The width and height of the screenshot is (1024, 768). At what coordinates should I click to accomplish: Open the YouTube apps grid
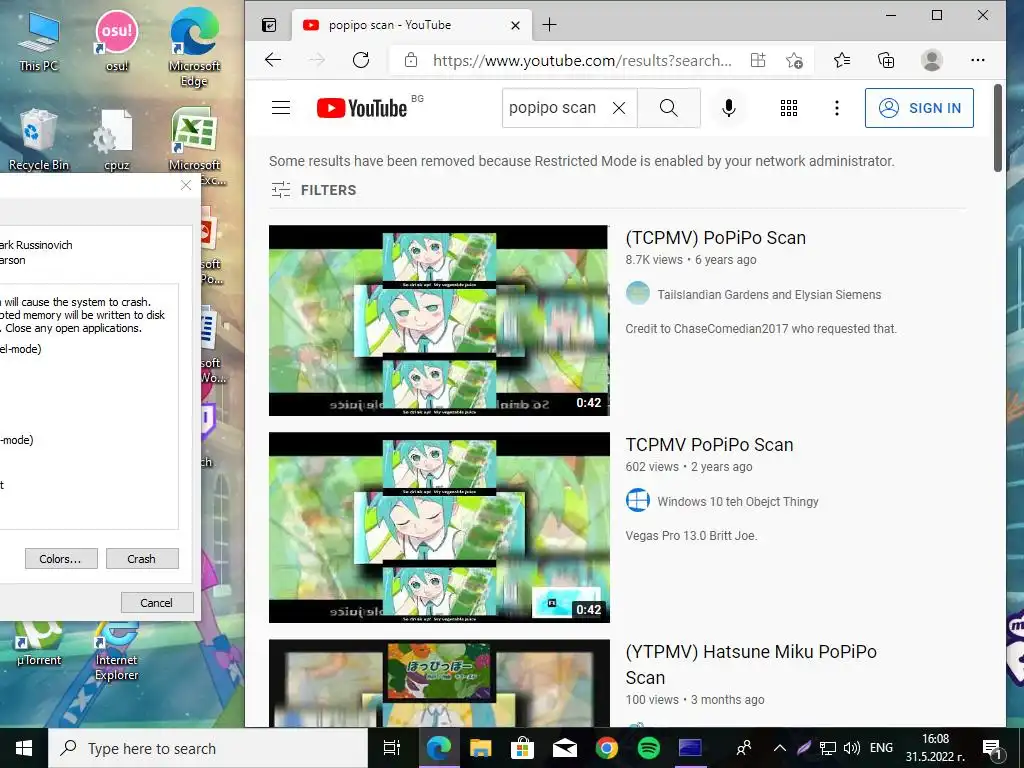tap(789, 108)
